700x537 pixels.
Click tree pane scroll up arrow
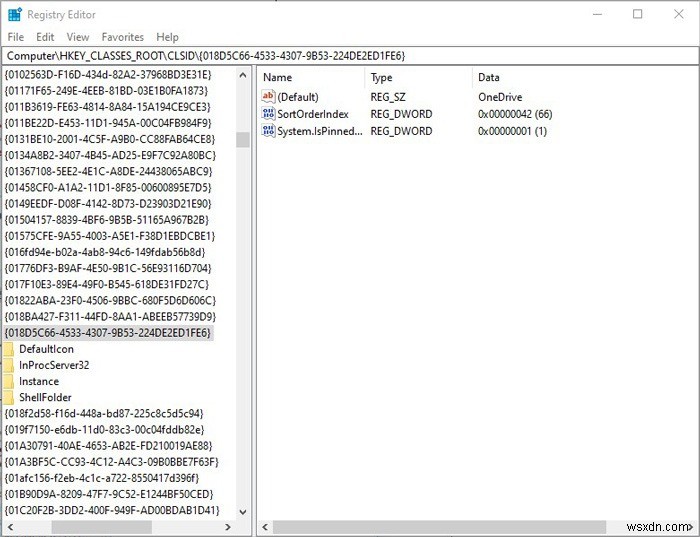pos(243,75)
